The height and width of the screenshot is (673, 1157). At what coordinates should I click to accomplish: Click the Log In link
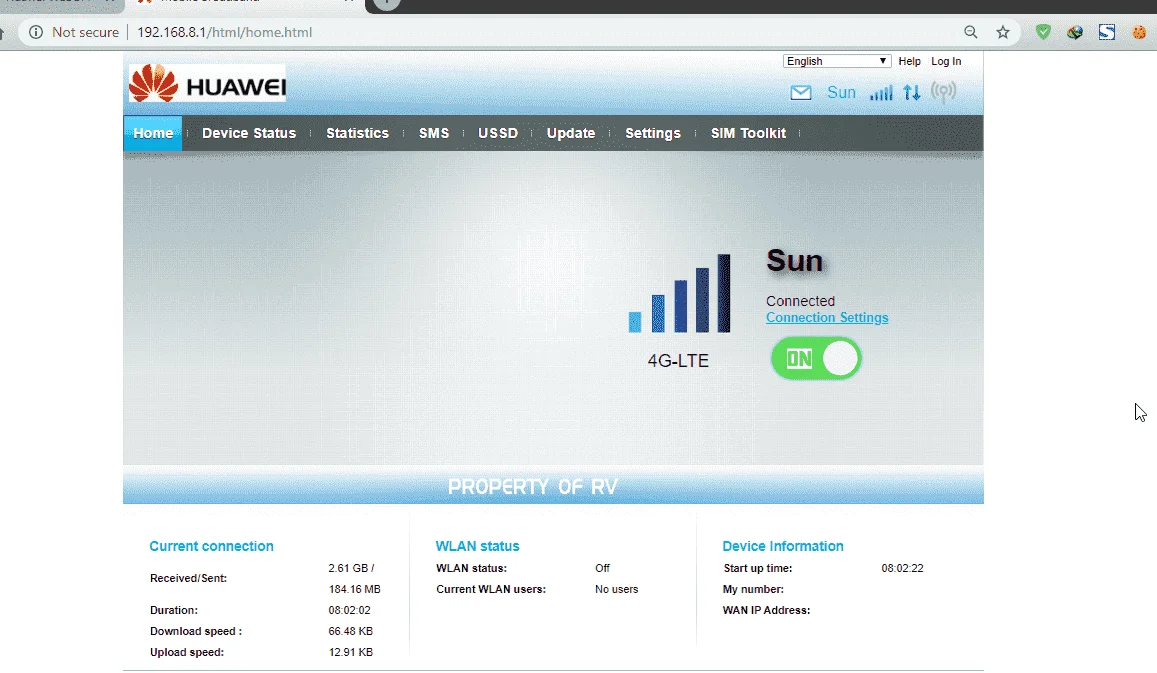point(946,61)
